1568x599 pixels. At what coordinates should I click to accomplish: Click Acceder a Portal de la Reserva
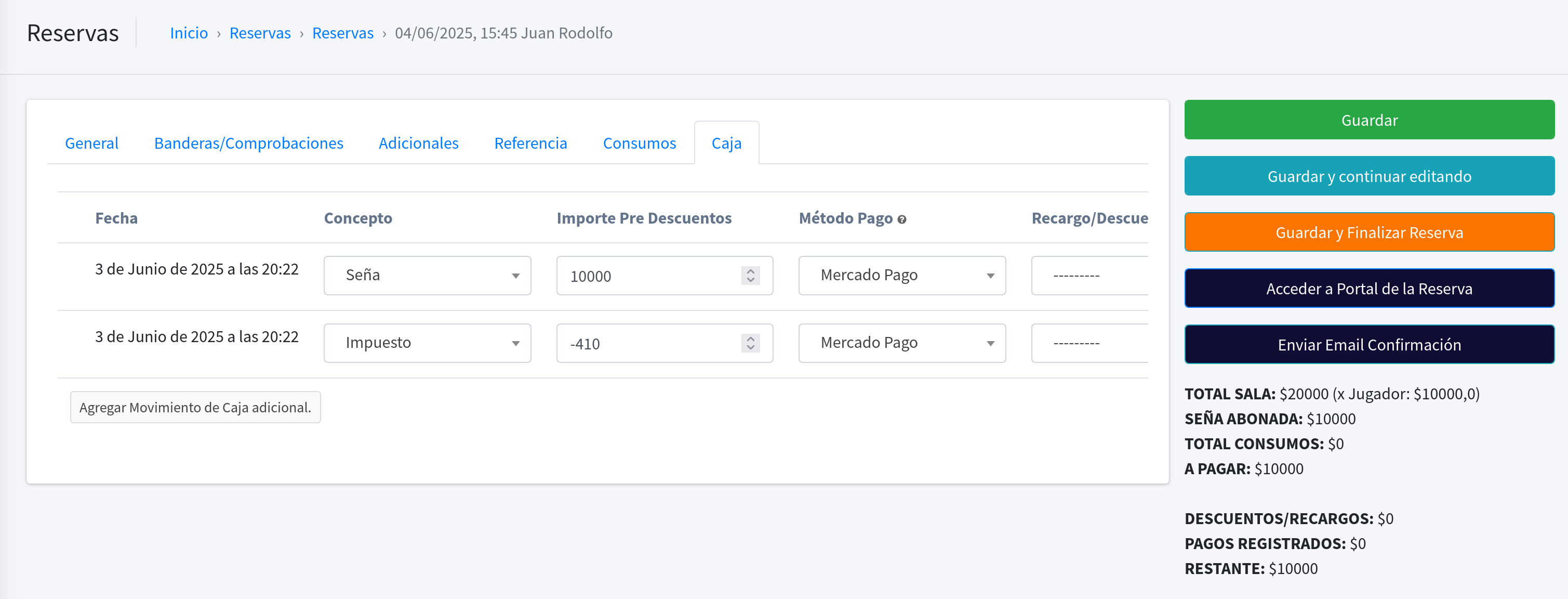[1369, 288]
